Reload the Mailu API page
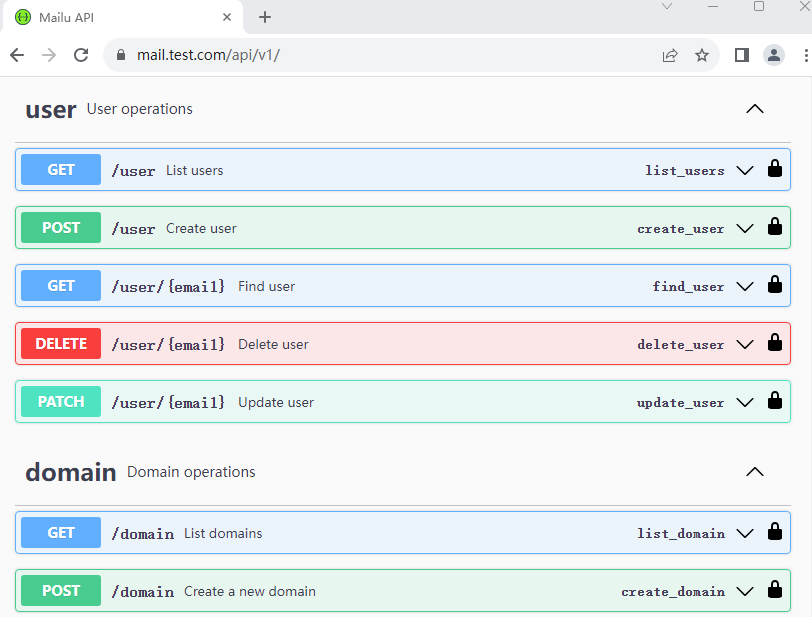This screenshot has height=617, width=812. (x=81, y=55)
